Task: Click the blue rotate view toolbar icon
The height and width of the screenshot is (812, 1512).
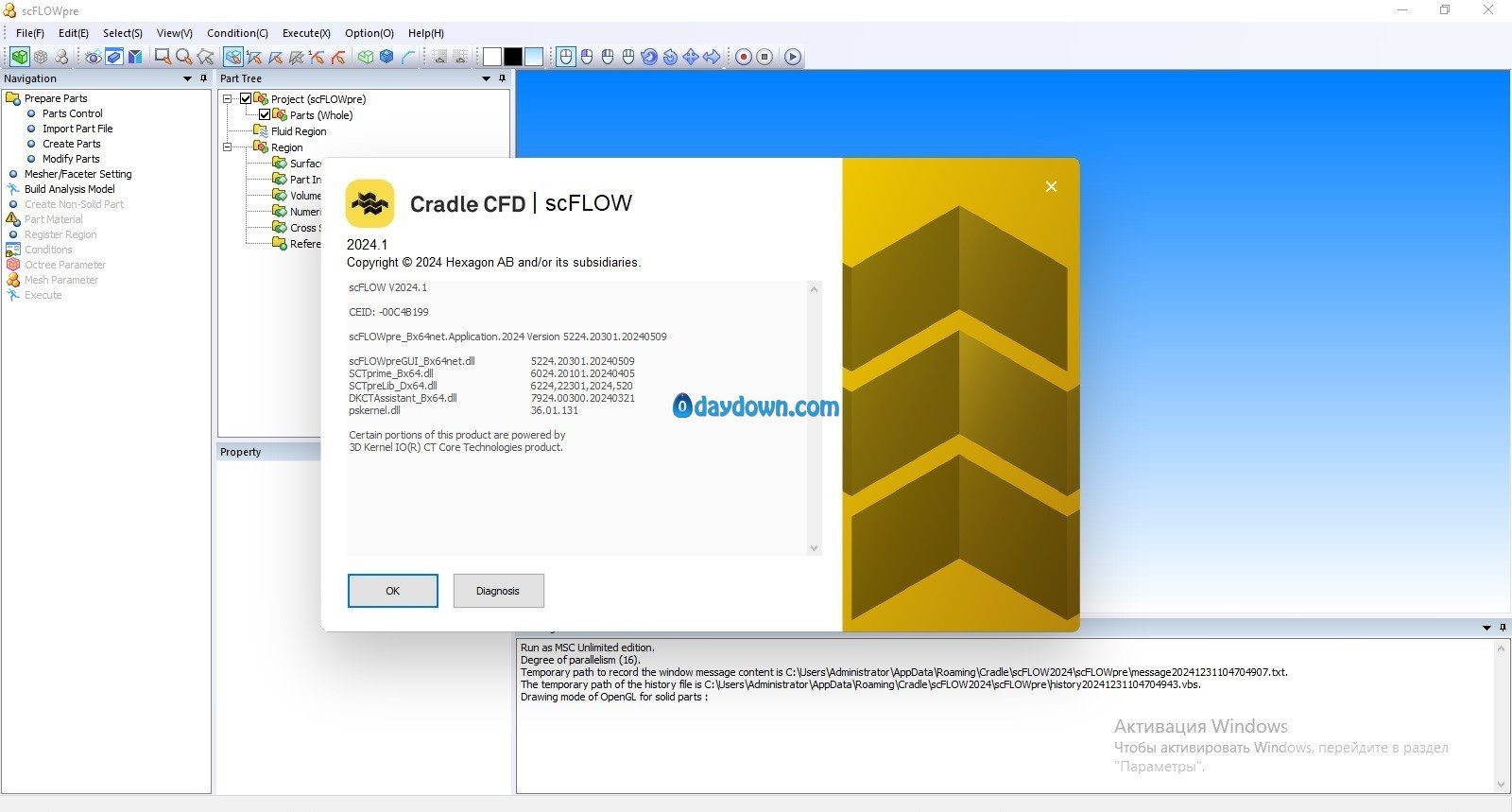Action: click(649, 57)
